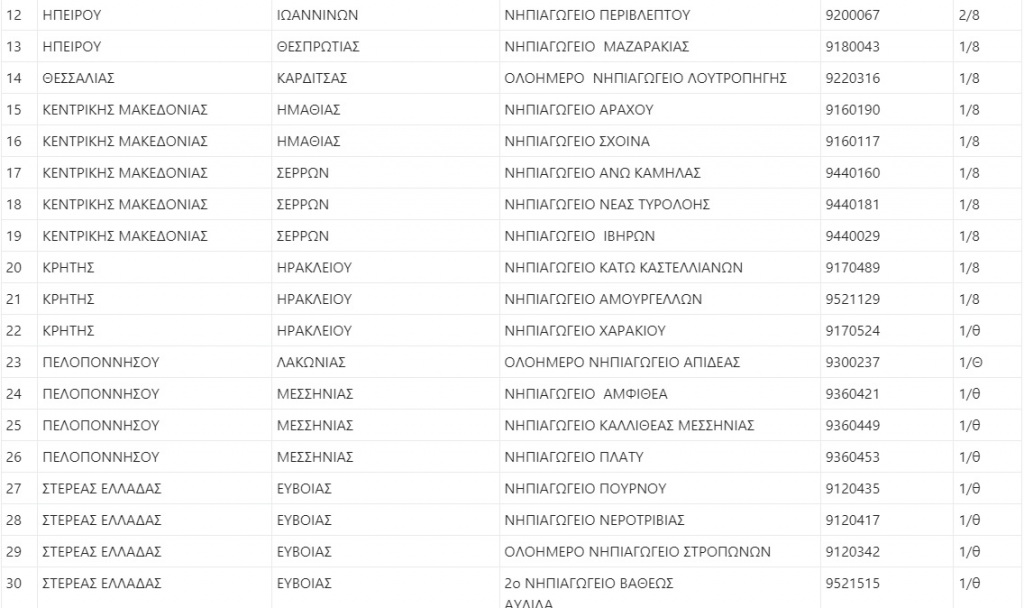Select code 9360453 for ΠΛΑΤΥ
The image size is (1024, 608).
[852, 457]
